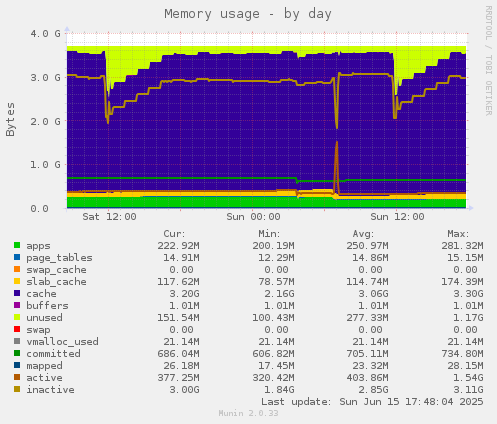The width and height of the screenshot is (497, 424).
Task: Click the olive inactive legend swatch
Action: (x=17, y=389)
